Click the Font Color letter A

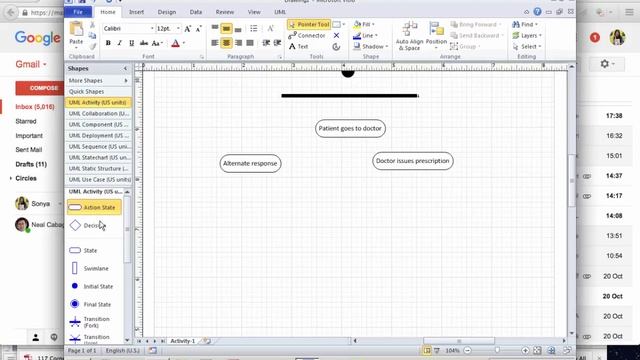click(176, 43)
